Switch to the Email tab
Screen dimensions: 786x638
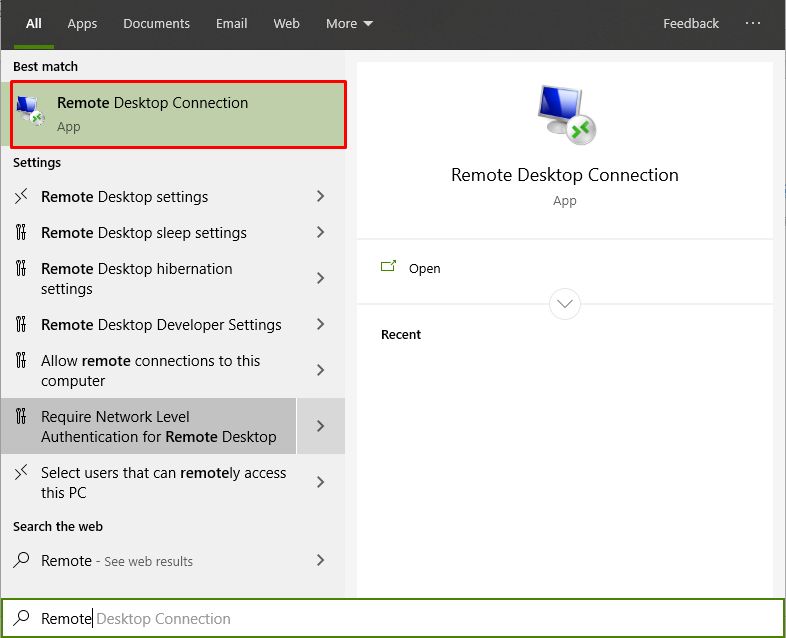click(232, 24)
